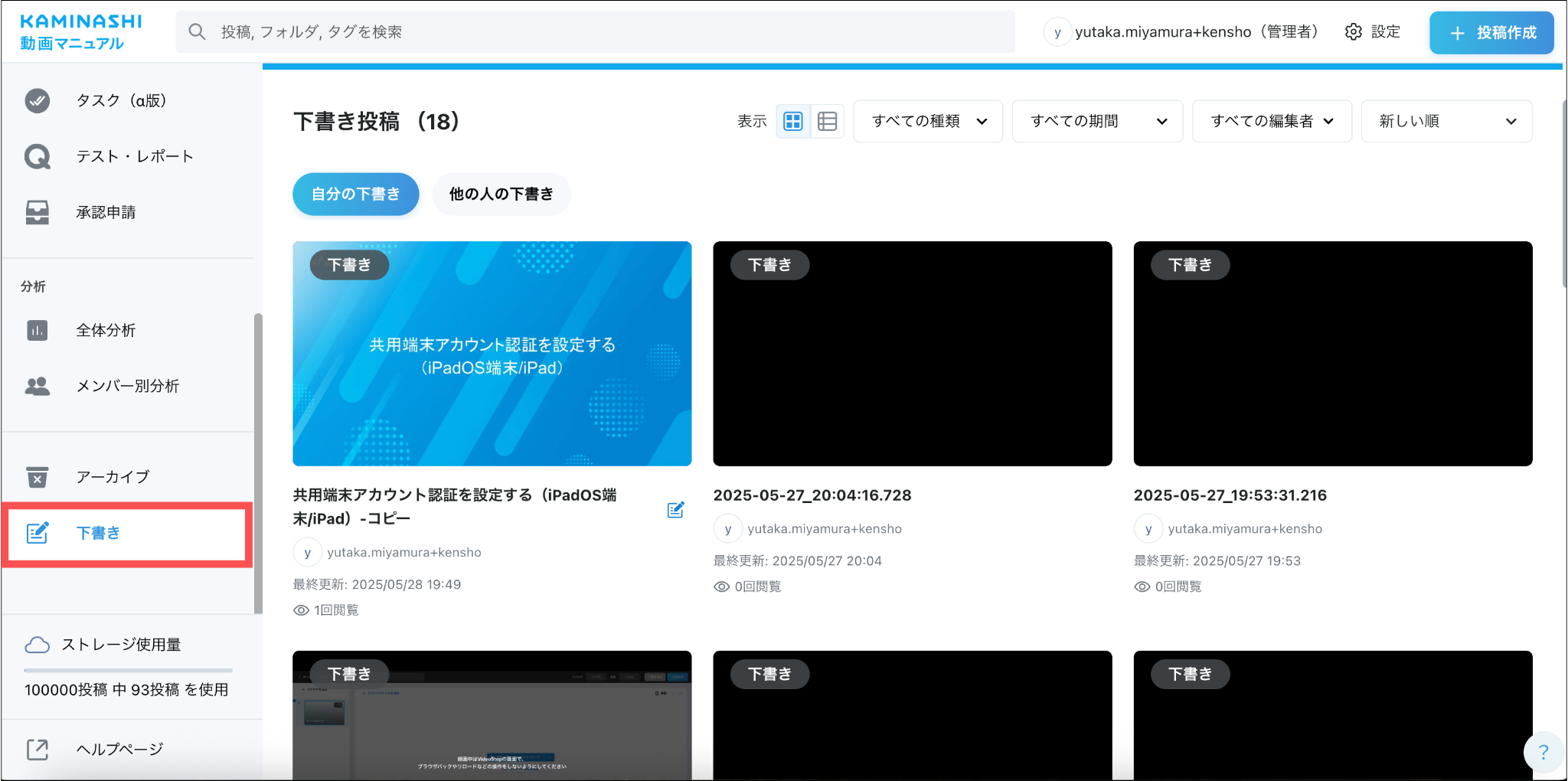Click the 下書き投稿 (18) heading
1568x781 pixels.
pos(376,121)
